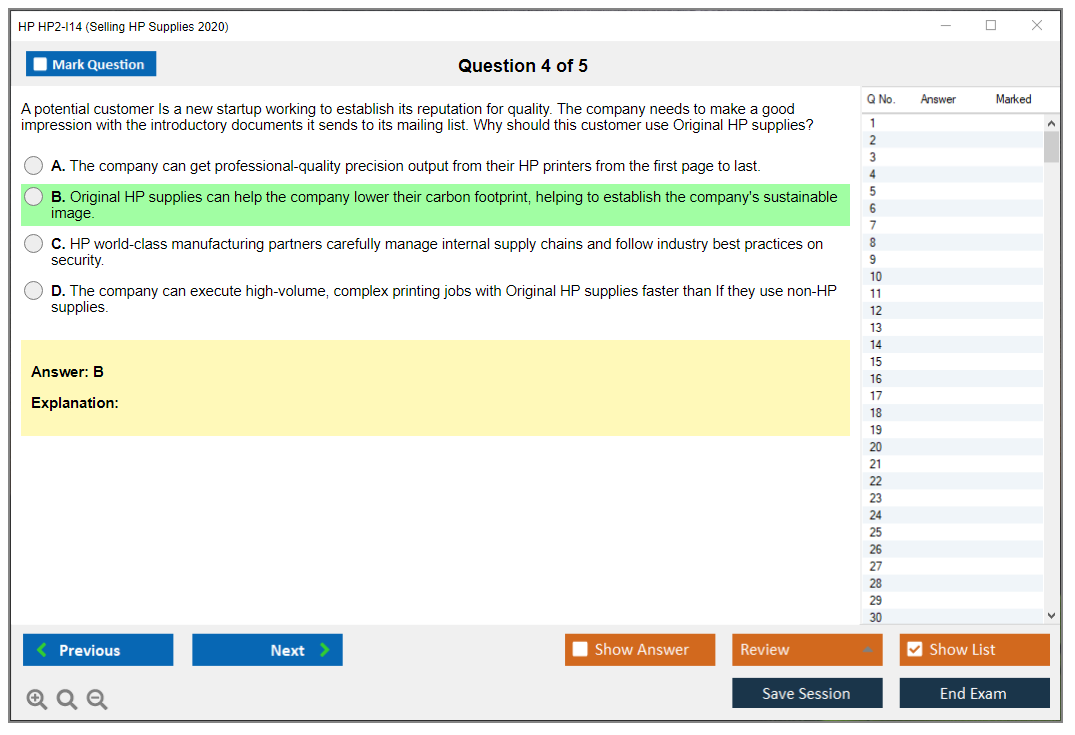This screenshot has width=1075, height=735.
Task: Open the Review dropdown menu
Action: click(807, 650)
